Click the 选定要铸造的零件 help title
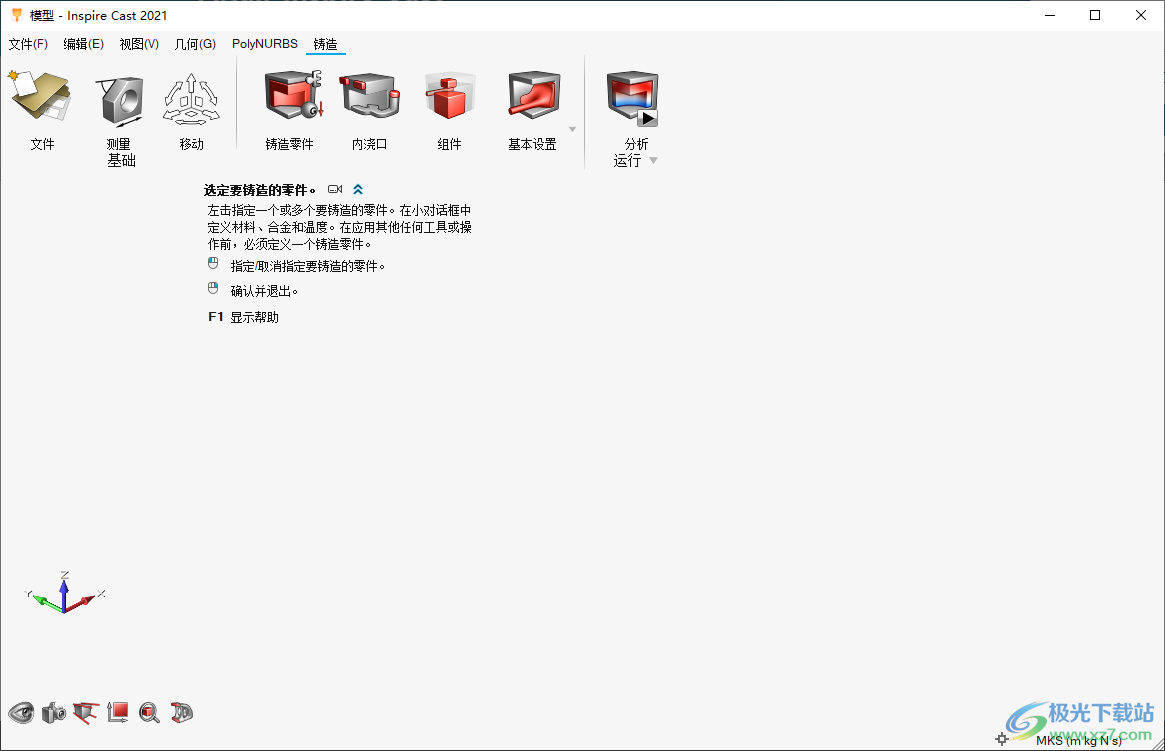Image resolution: width=1165 pixels, height=751 pixels. [259, 190]
